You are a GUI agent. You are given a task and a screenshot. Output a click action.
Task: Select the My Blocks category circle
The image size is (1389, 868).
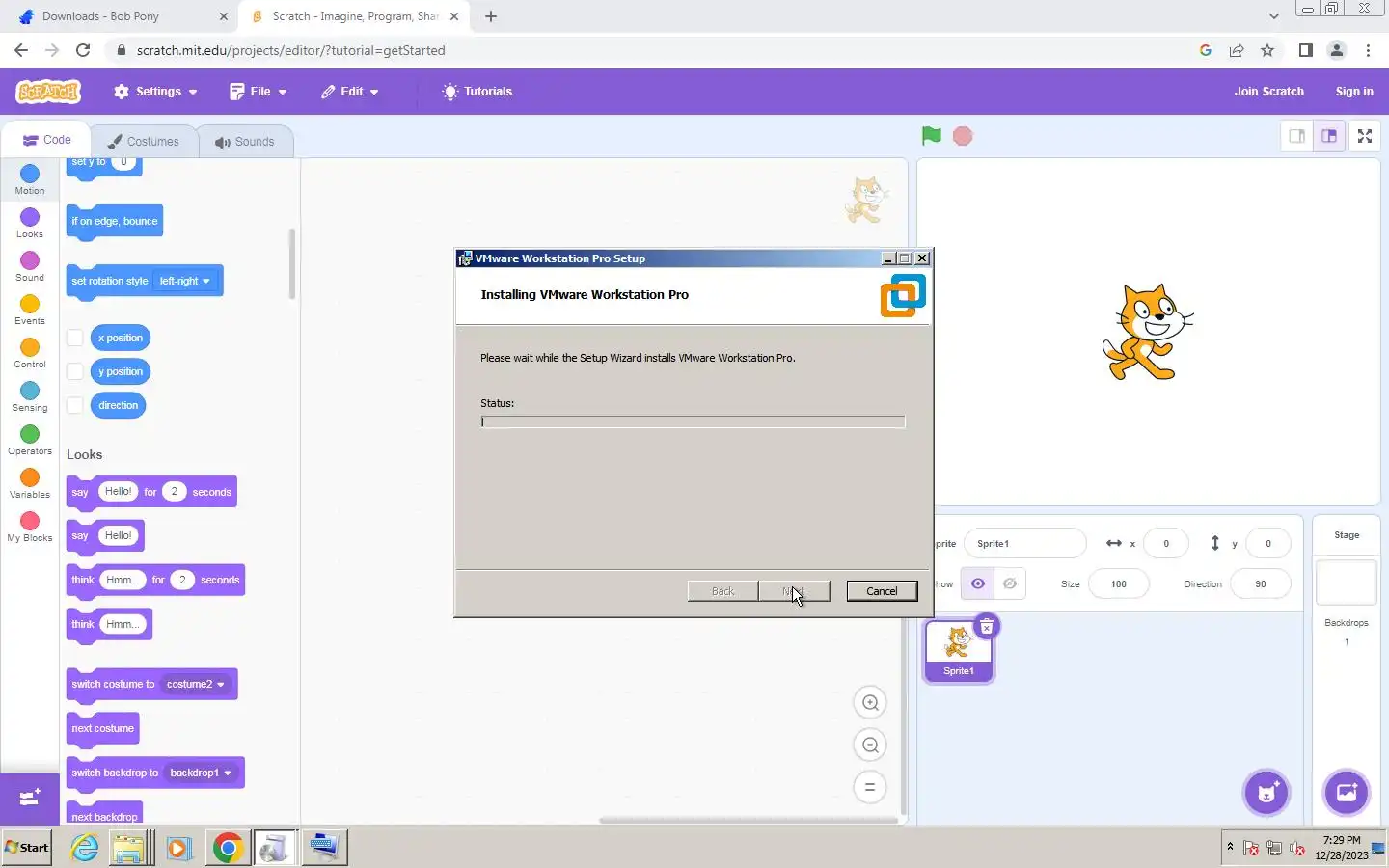pos(30,521)
